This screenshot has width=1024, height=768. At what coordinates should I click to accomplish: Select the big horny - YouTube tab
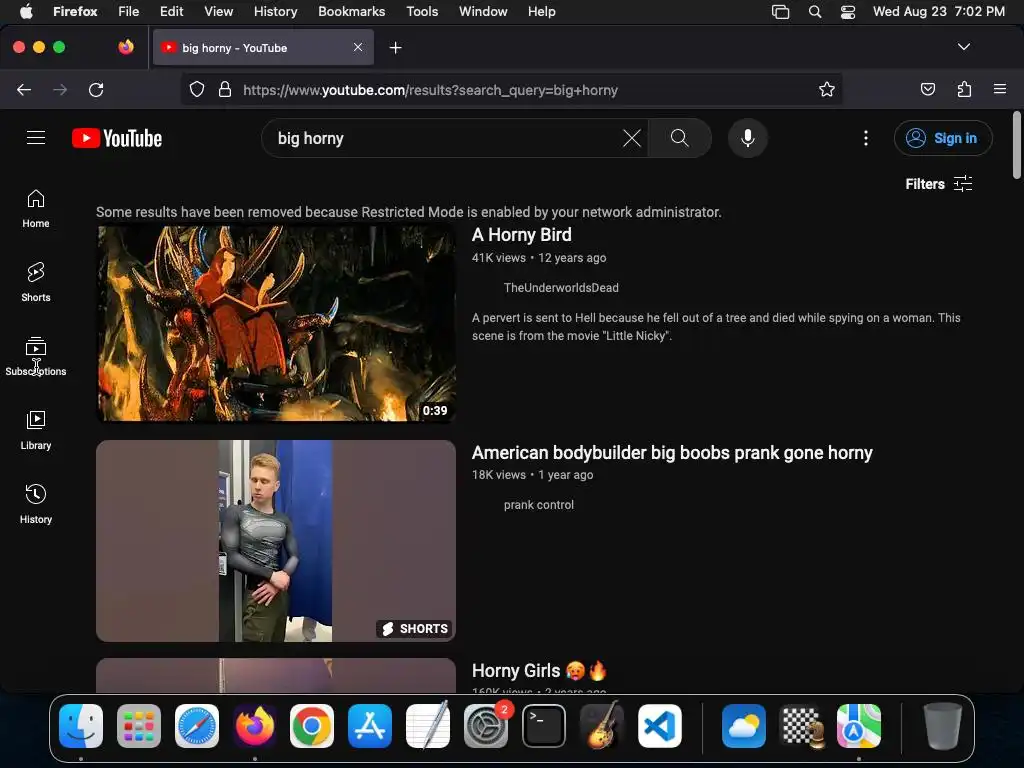coord(263,48)
